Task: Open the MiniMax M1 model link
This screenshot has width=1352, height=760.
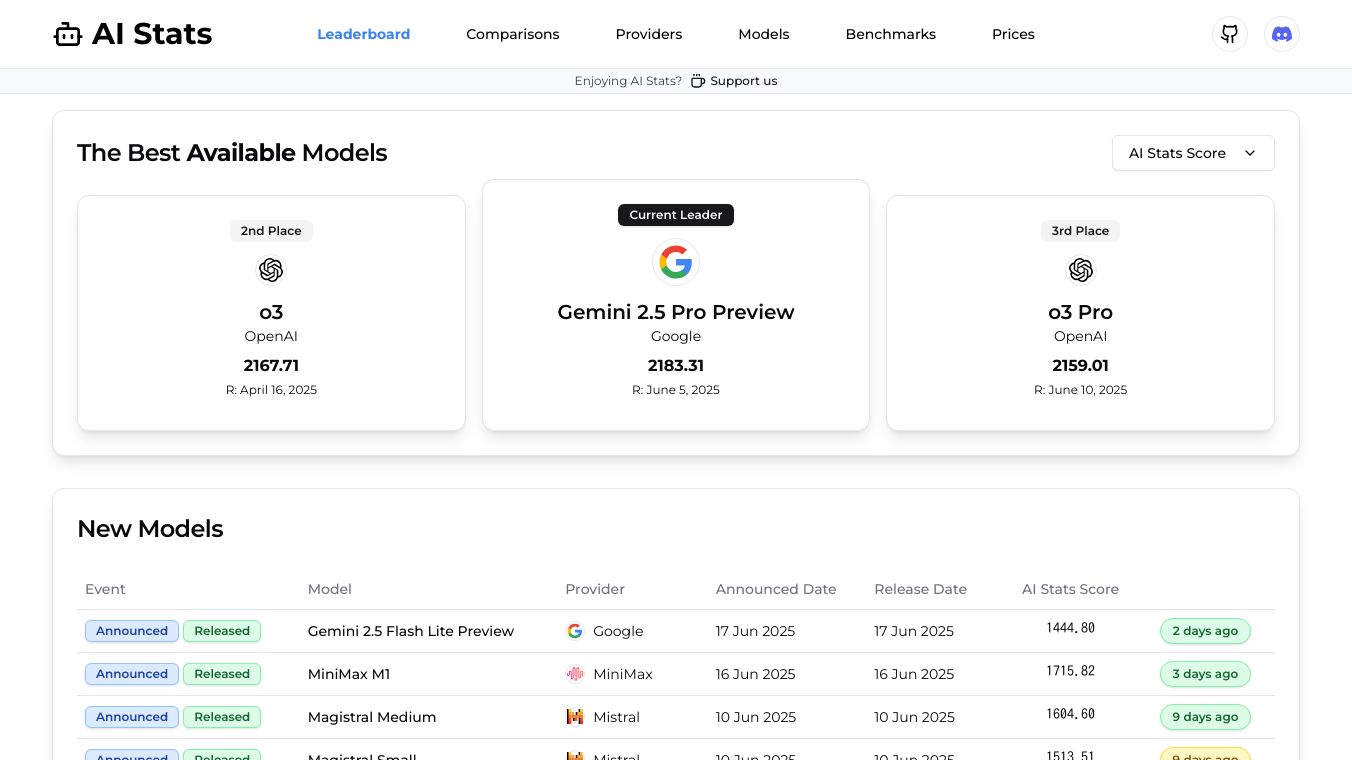Action: (x=349, y=674)
